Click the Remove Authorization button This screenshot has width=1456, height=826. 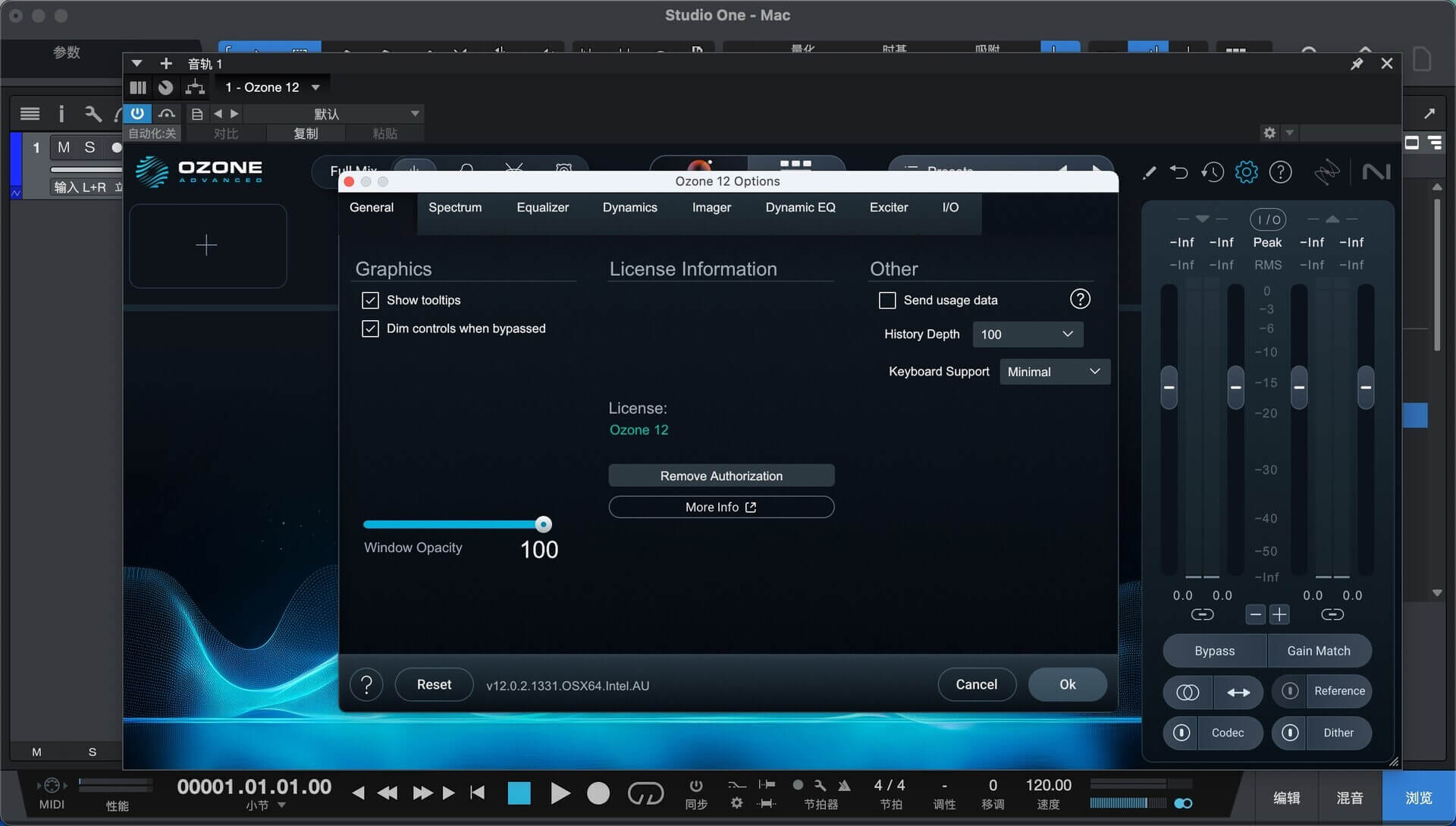pyautogui.click(x=721, y=476)
